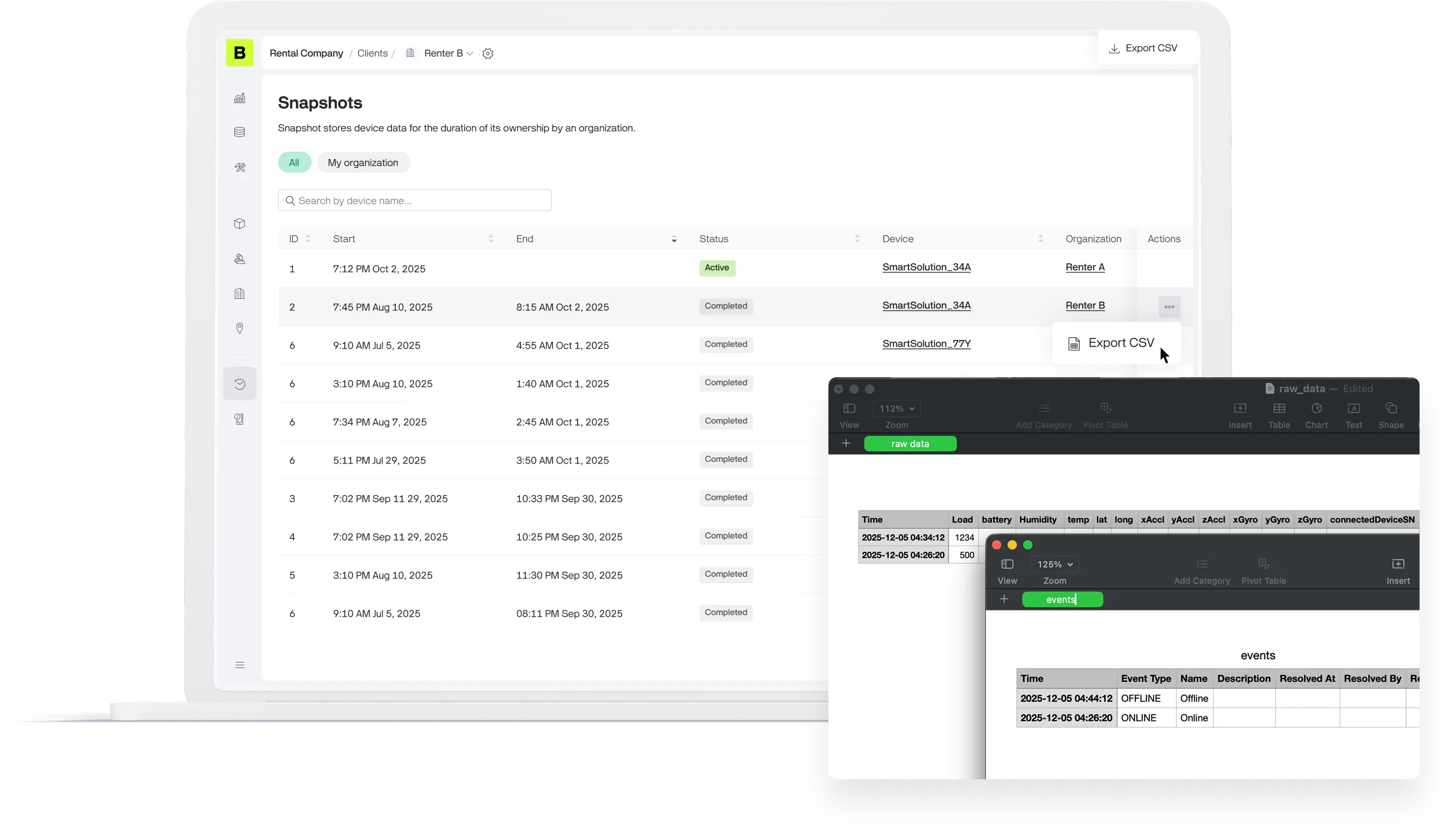Click the tools/wrench sidebar icon
This screenshot has height=837, width=1456.
[x=240, y=167]
